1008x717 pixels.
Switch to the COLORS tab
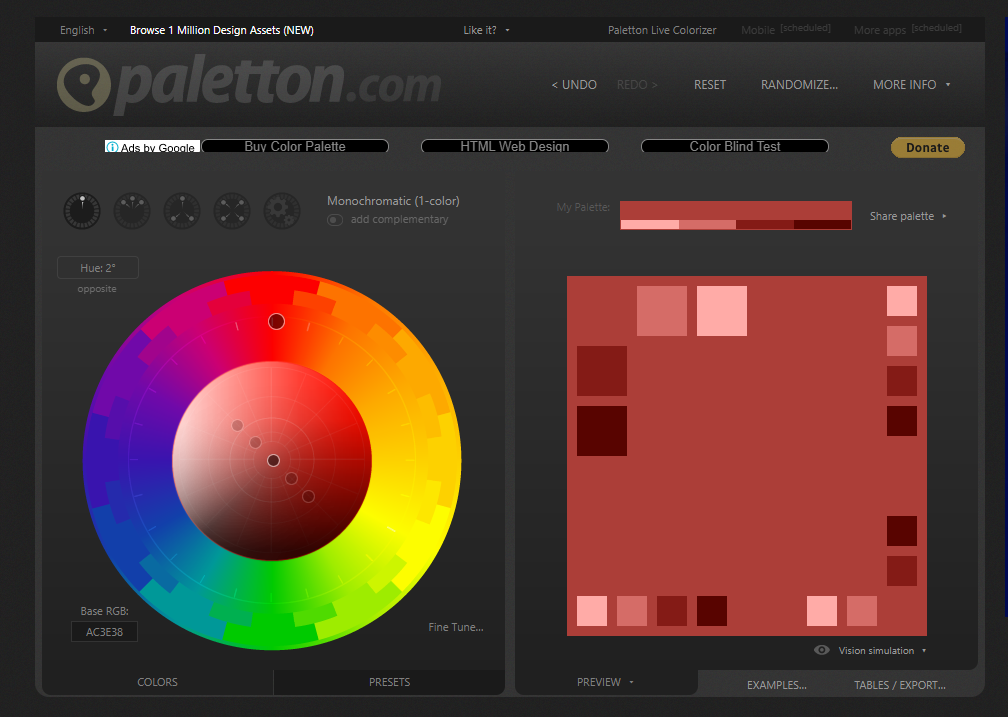click(158, 682)
